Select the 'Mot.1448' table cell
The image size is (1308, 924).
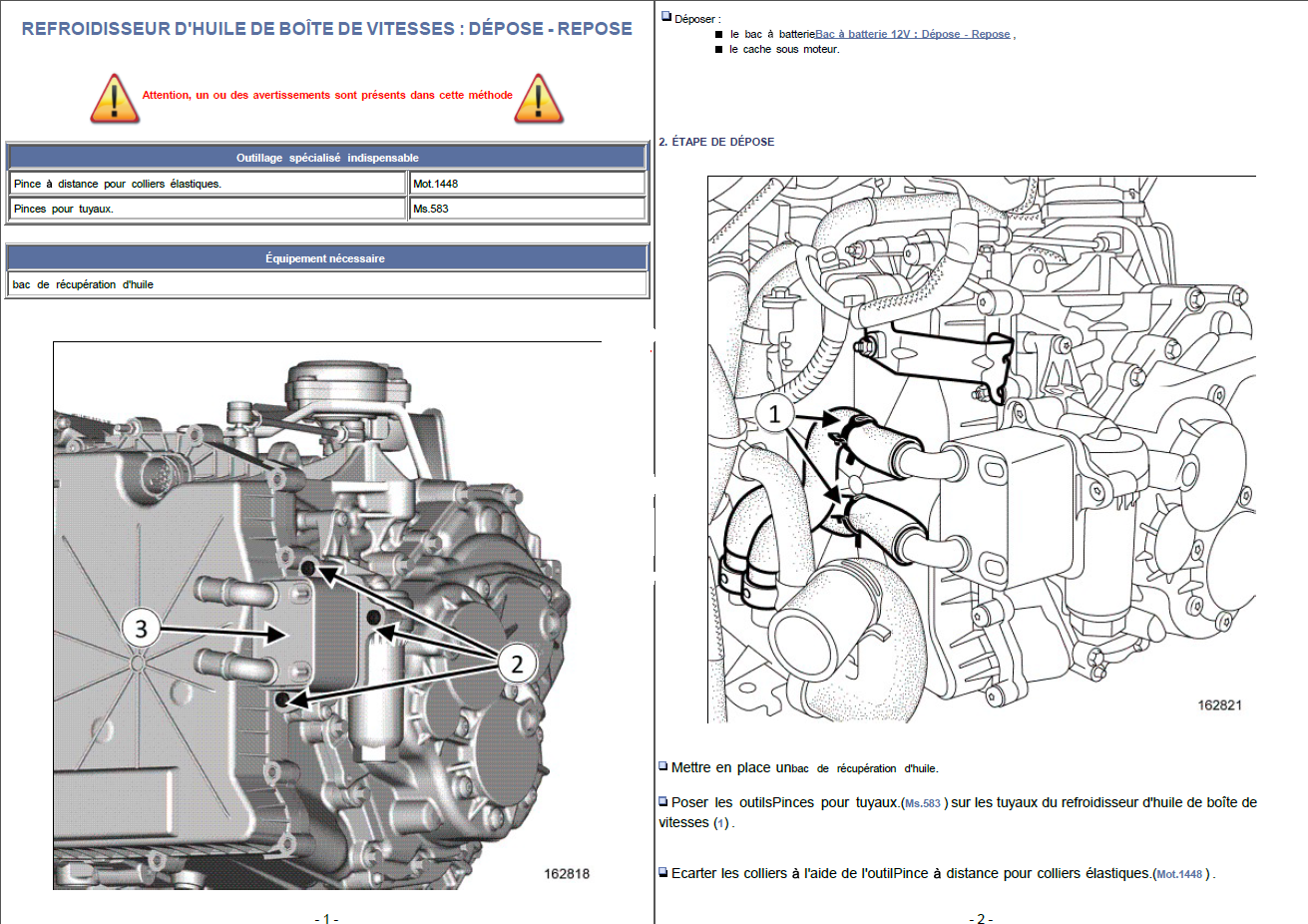(x=527, y=184)
